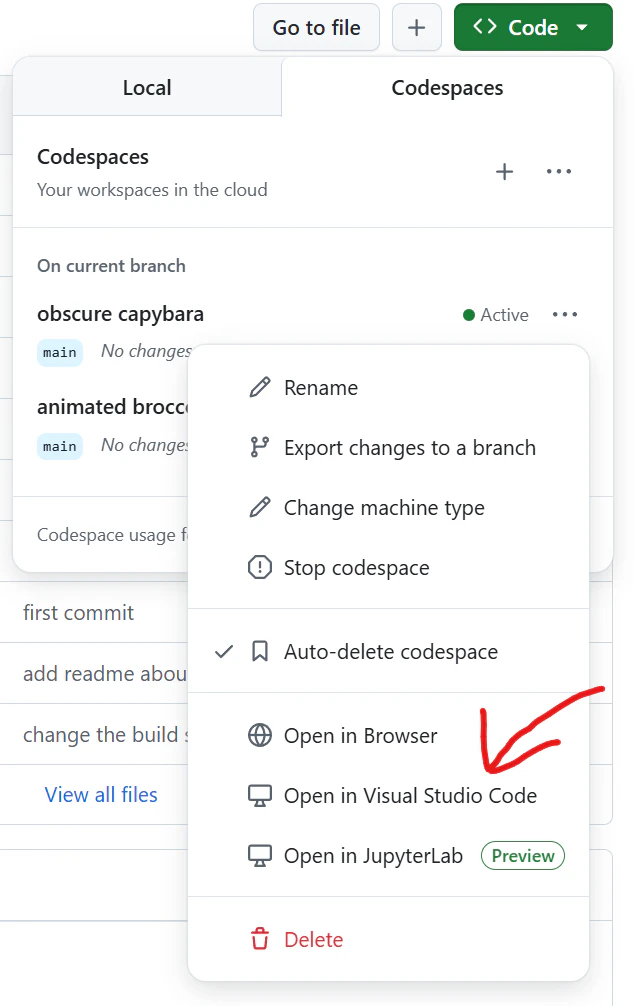
Task: Open the View all files link
Action: tap(101, 794)
